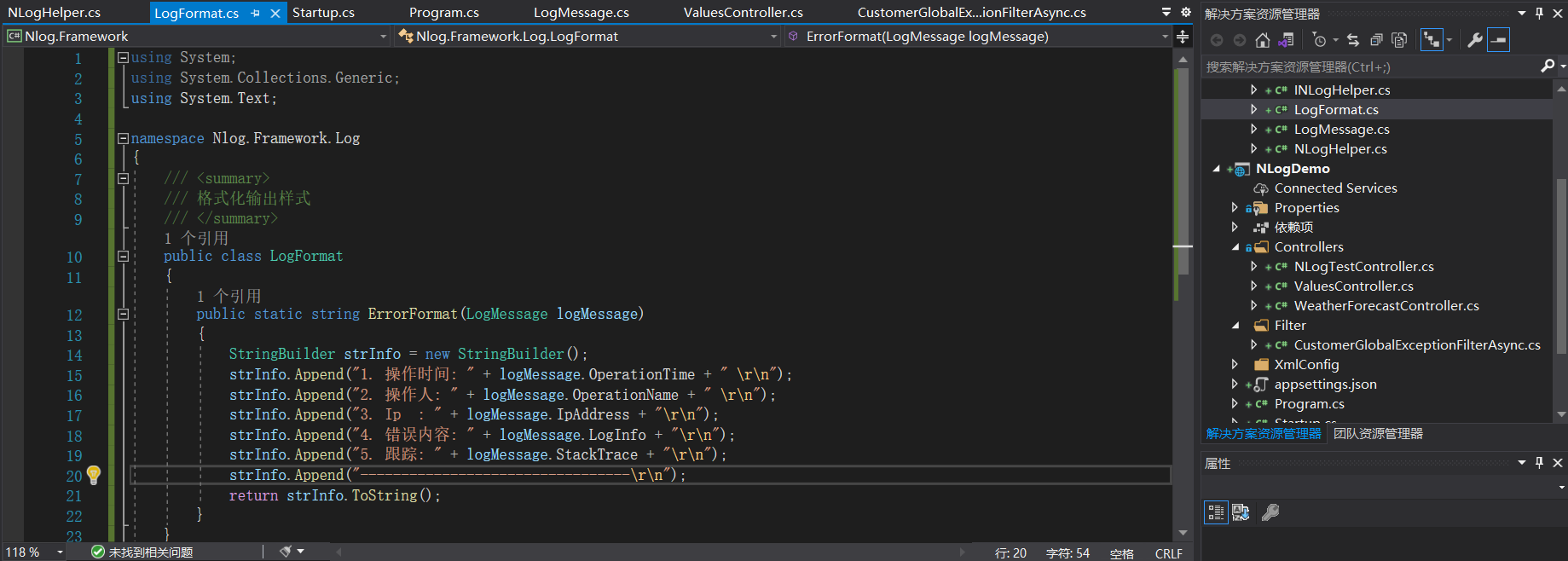
Task: Collapse all nodes in Solution Explorer
Action: [1376, 40]
